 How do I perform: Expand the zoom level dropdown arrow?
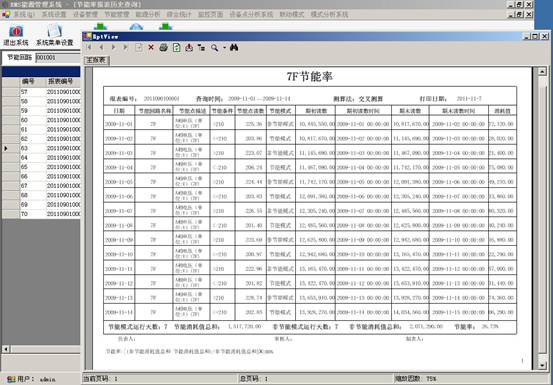[x=224, y=48]
